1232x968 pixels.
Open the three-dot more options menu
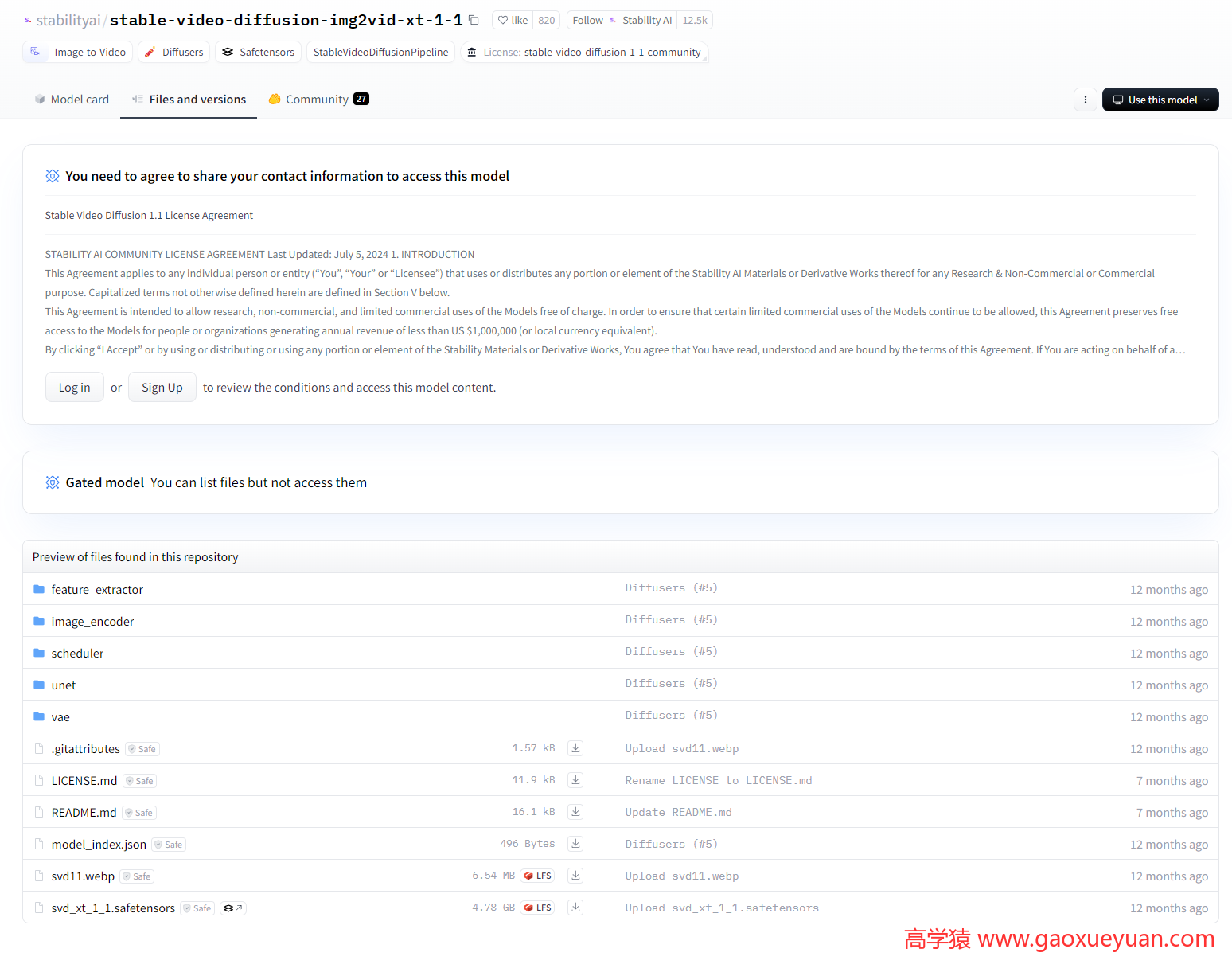pos(1086,100)
